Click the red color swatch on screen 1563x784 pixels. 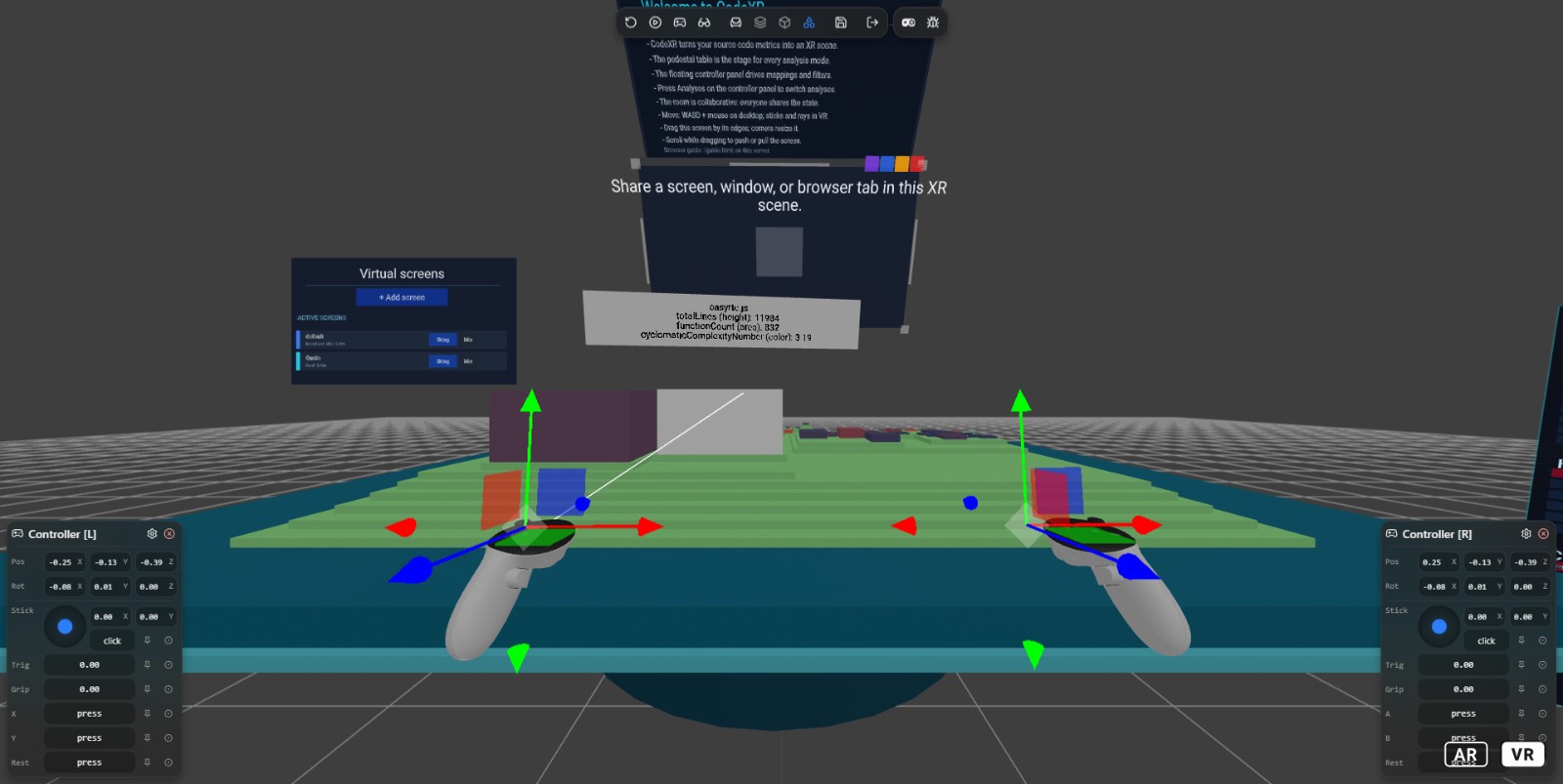click(917, 164)
